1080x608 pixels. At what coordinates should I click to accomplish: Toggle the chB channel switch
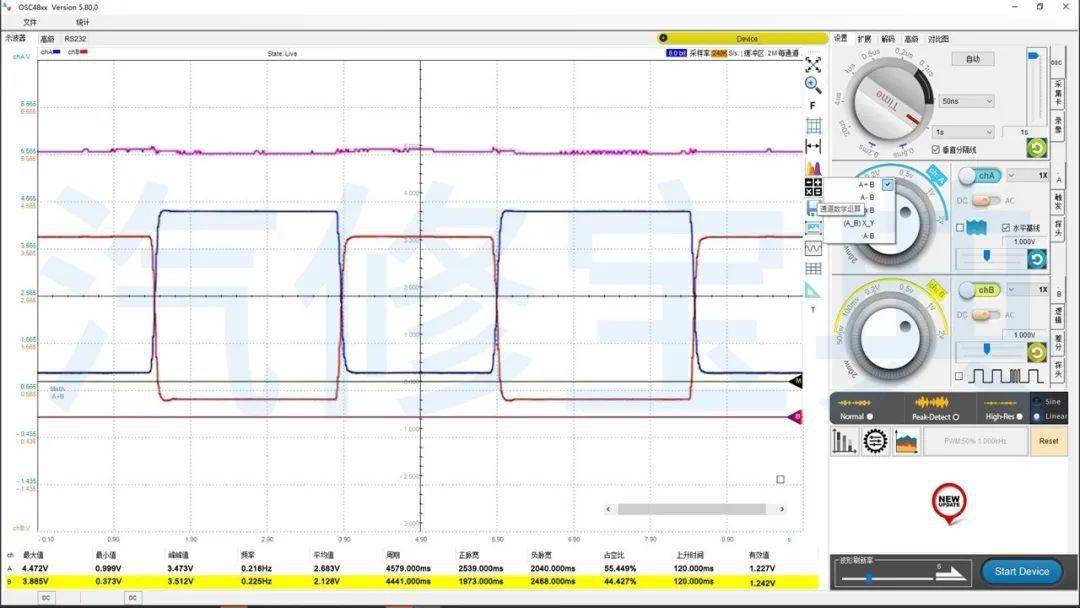tap(979, 290)
